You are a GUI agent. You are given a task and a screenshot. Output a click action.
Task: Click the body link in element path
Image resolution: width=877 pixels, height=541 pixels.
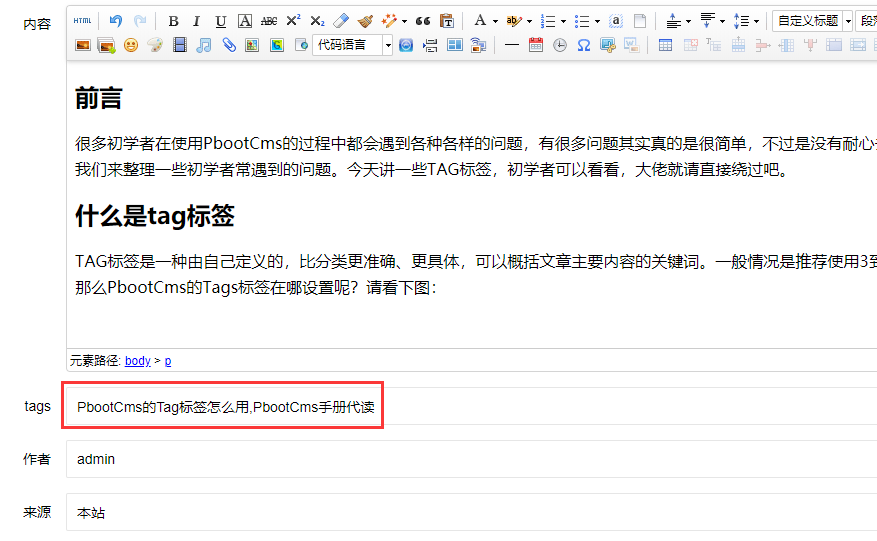[x=137, y=361]
